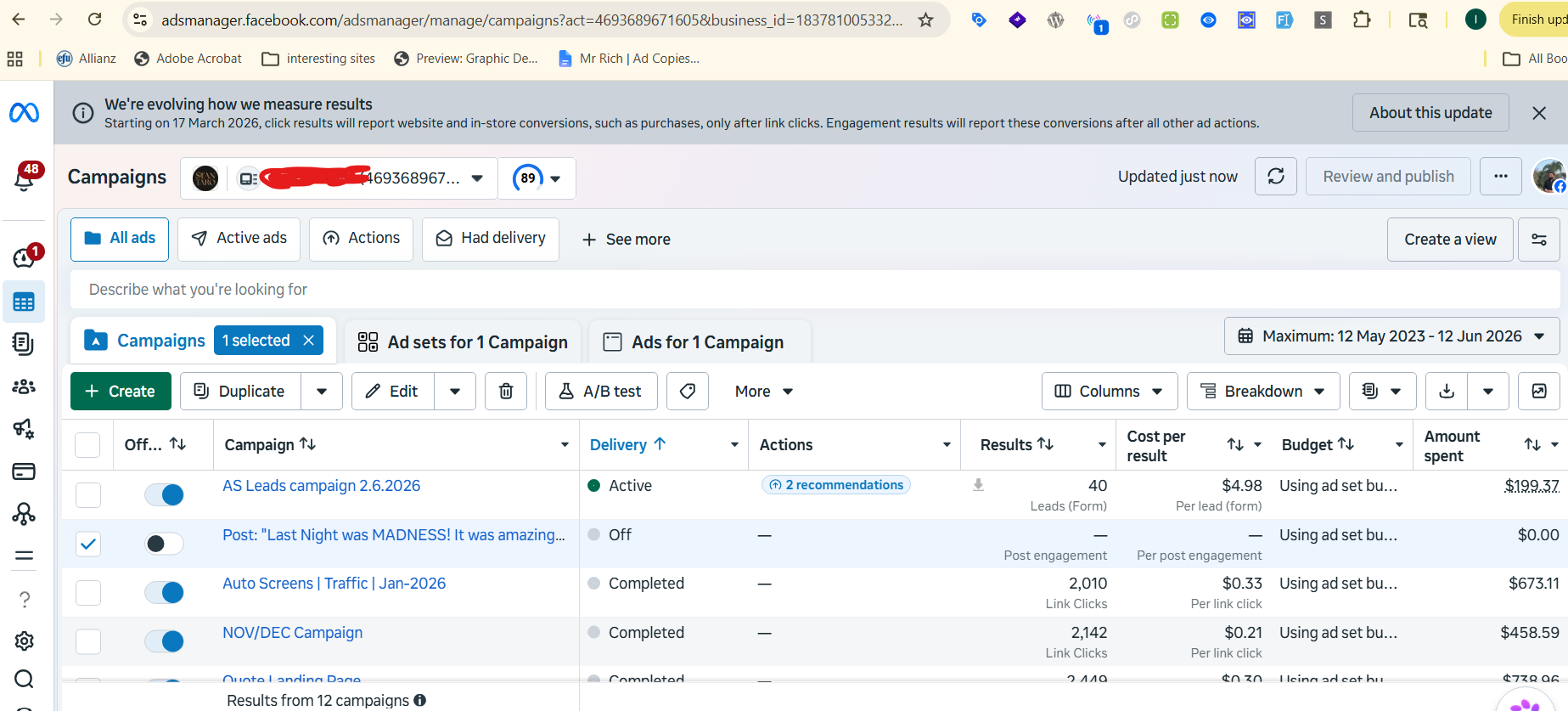Open the export download icon button
This screenshot has width=1568, height=711.
pyautogui.click(x=1447, y=392)
